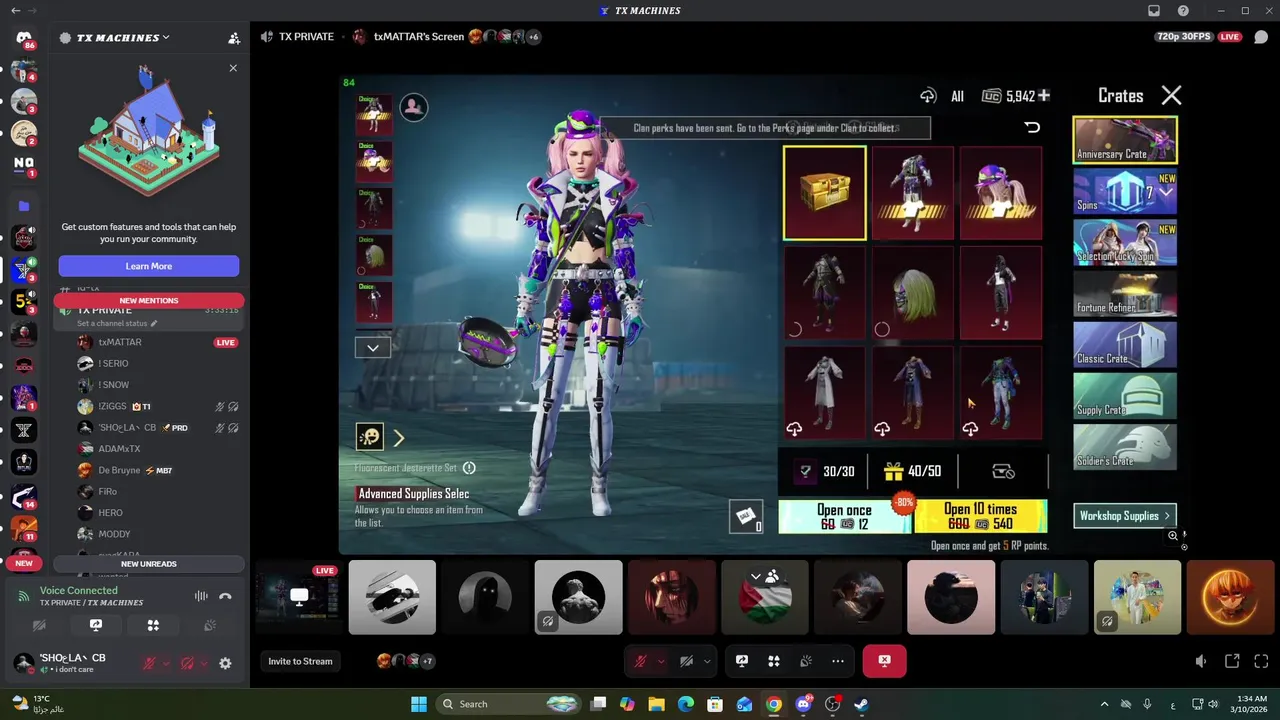Screen dimensions: 1280x720
Task: Select the LIVE stream thumbnail tile
Action: point(298,597)
